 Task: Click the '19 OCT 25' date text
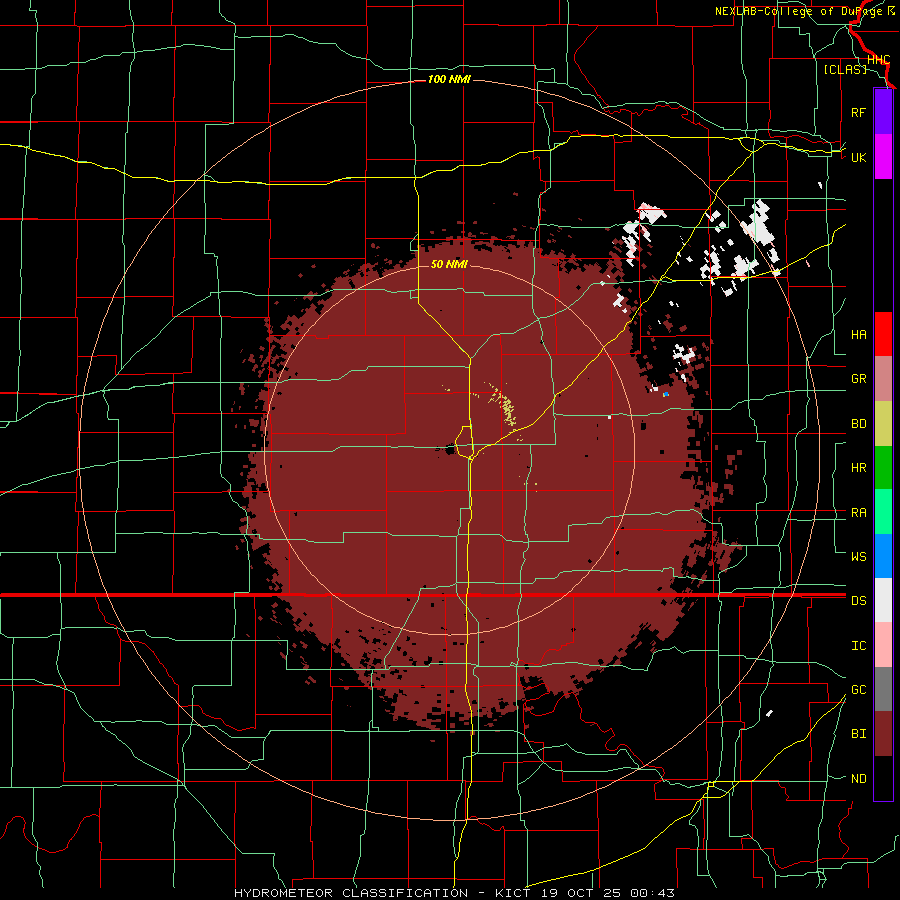[581, 893]
